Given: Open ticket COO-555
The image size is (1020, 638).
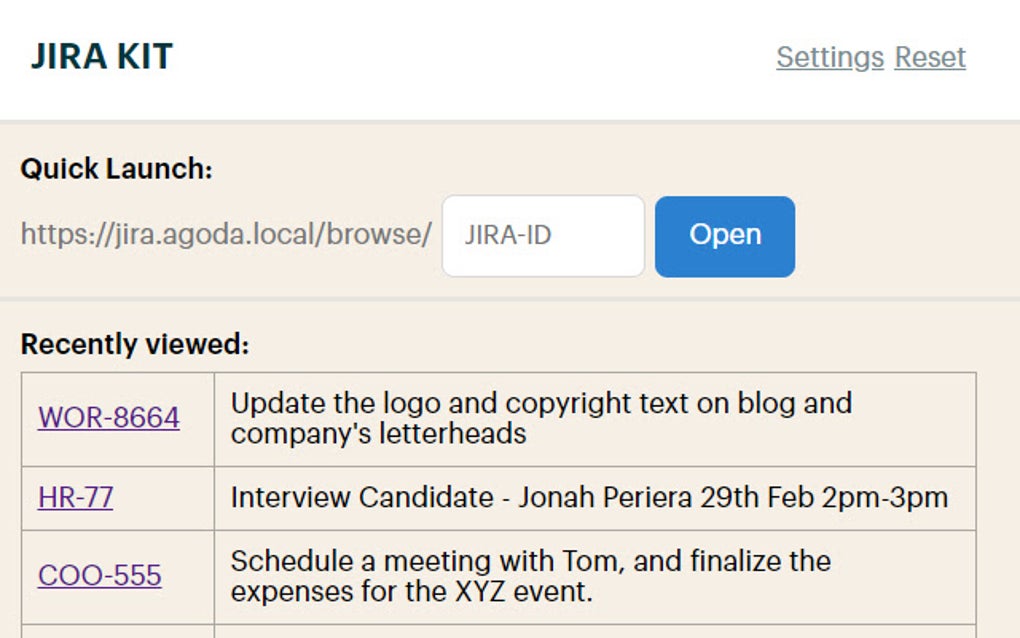Looking at the screenshot, I should [x=101, y=575].
